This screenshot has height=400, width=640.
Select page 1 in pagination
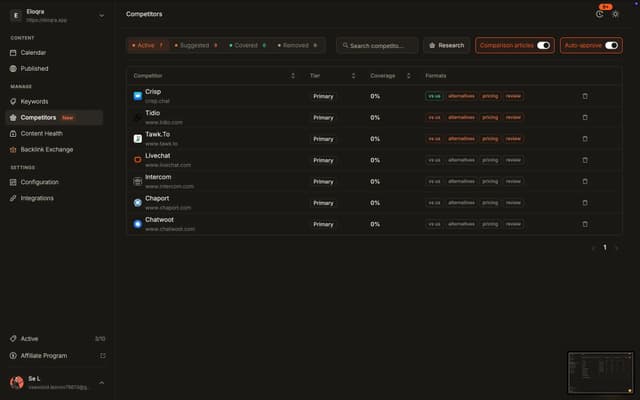[x=605, y=247]
